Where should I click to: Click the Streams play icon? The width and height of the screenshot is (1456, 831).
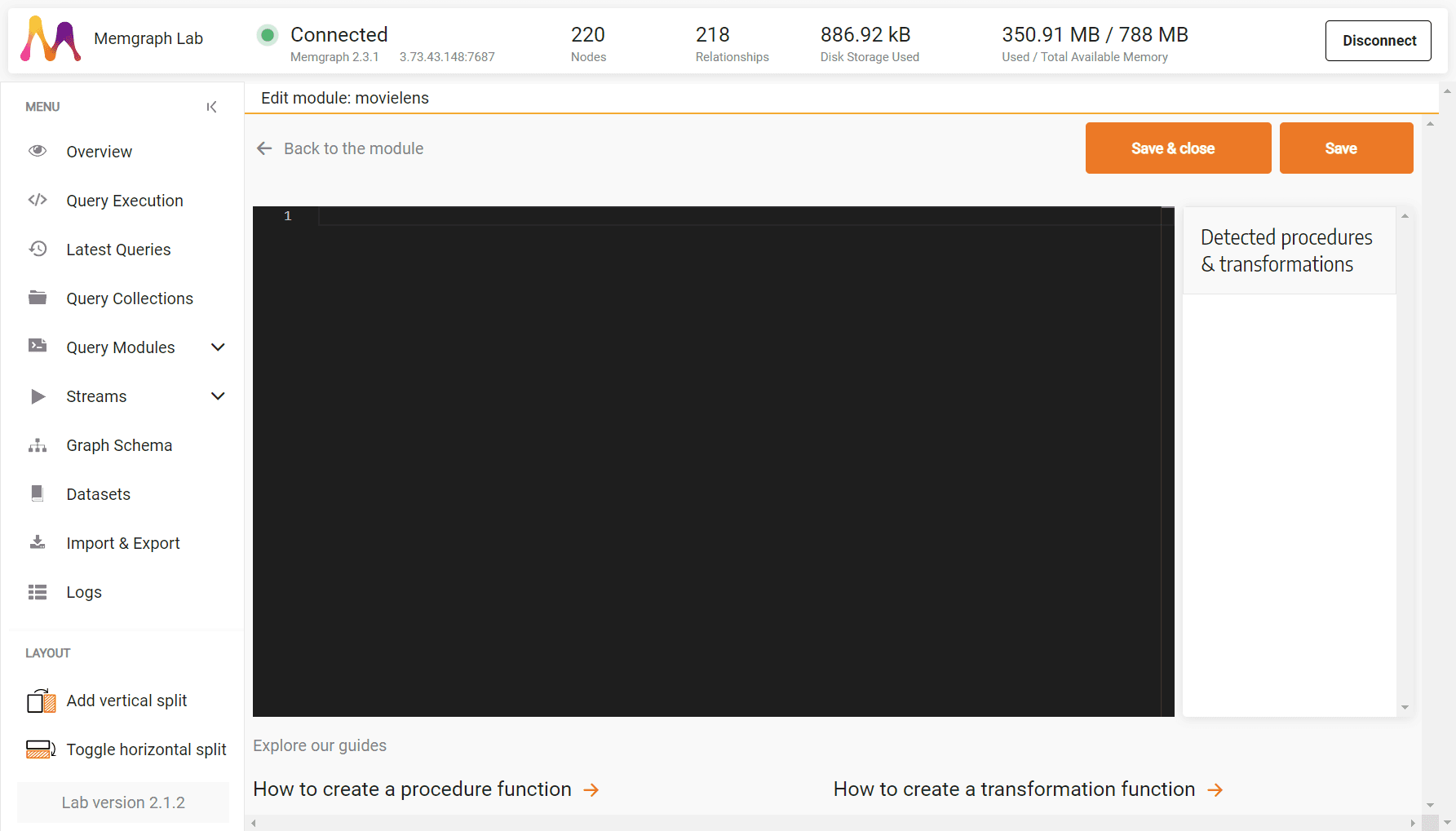[38, 396]
